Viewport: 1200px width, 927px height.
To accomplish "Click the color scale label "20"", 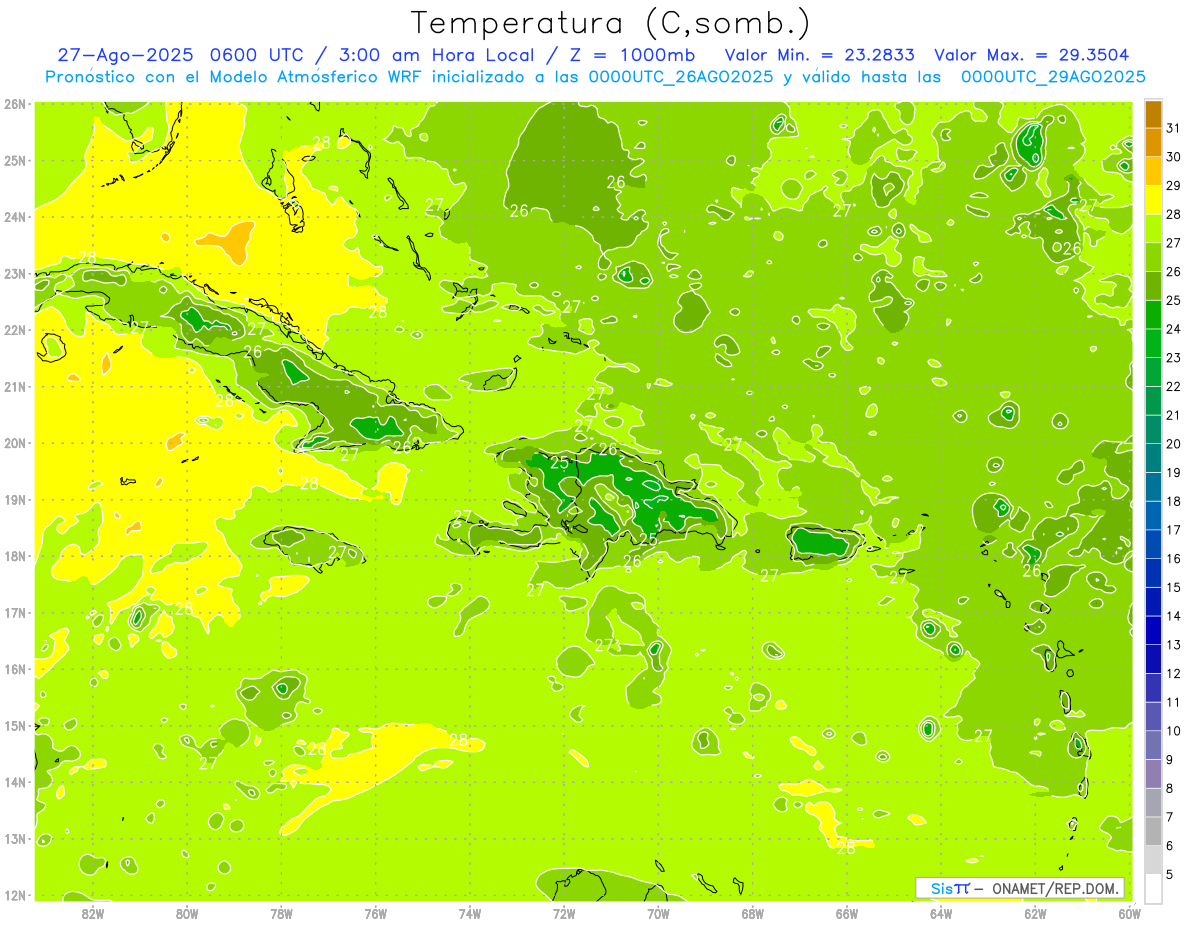I will click(x=1174, y=443).
